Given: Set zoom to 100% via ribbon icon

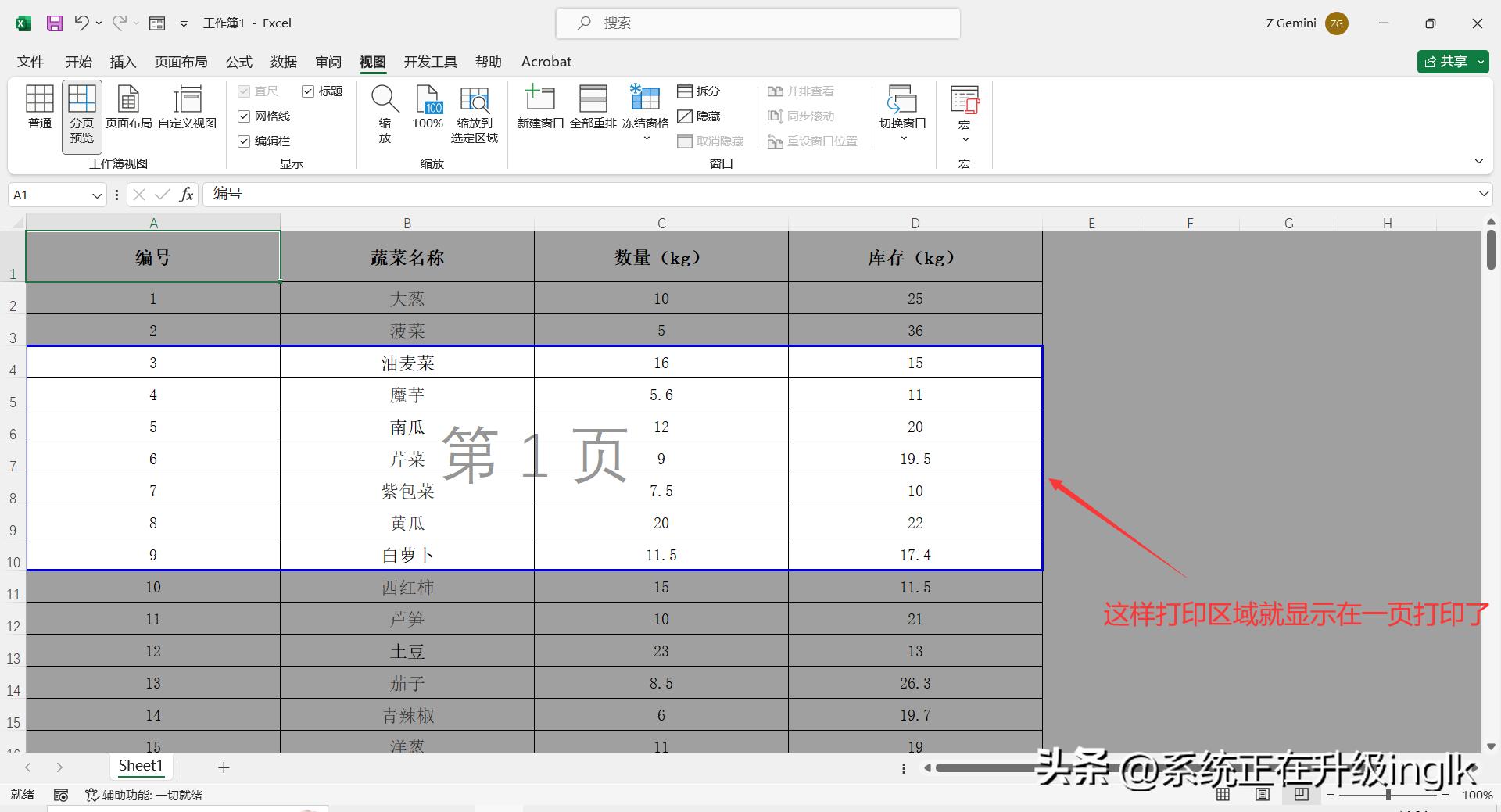Looking at the screenshot, I should coord(428,107).
